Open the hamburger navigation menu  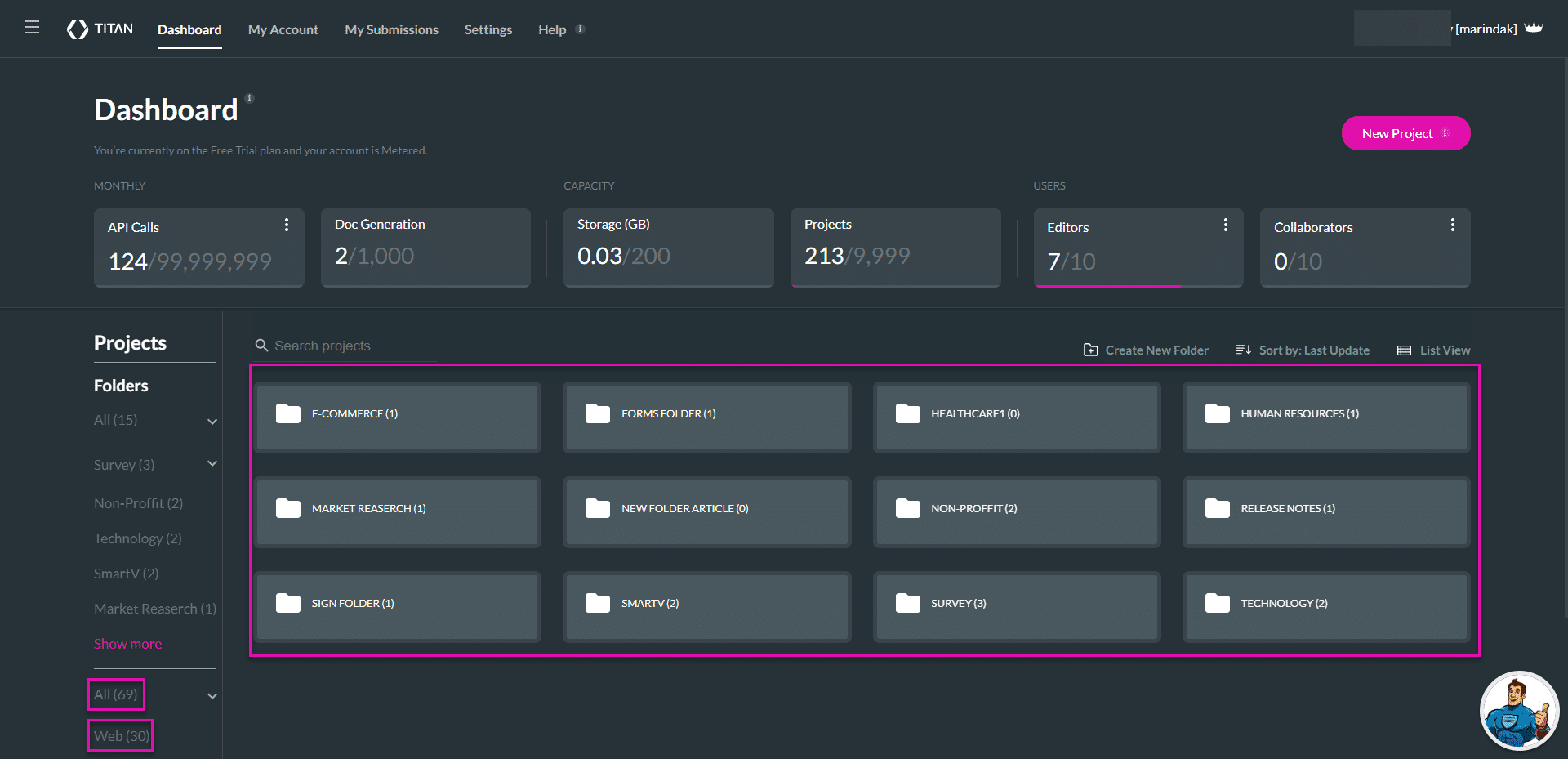[x=32, y=28]
